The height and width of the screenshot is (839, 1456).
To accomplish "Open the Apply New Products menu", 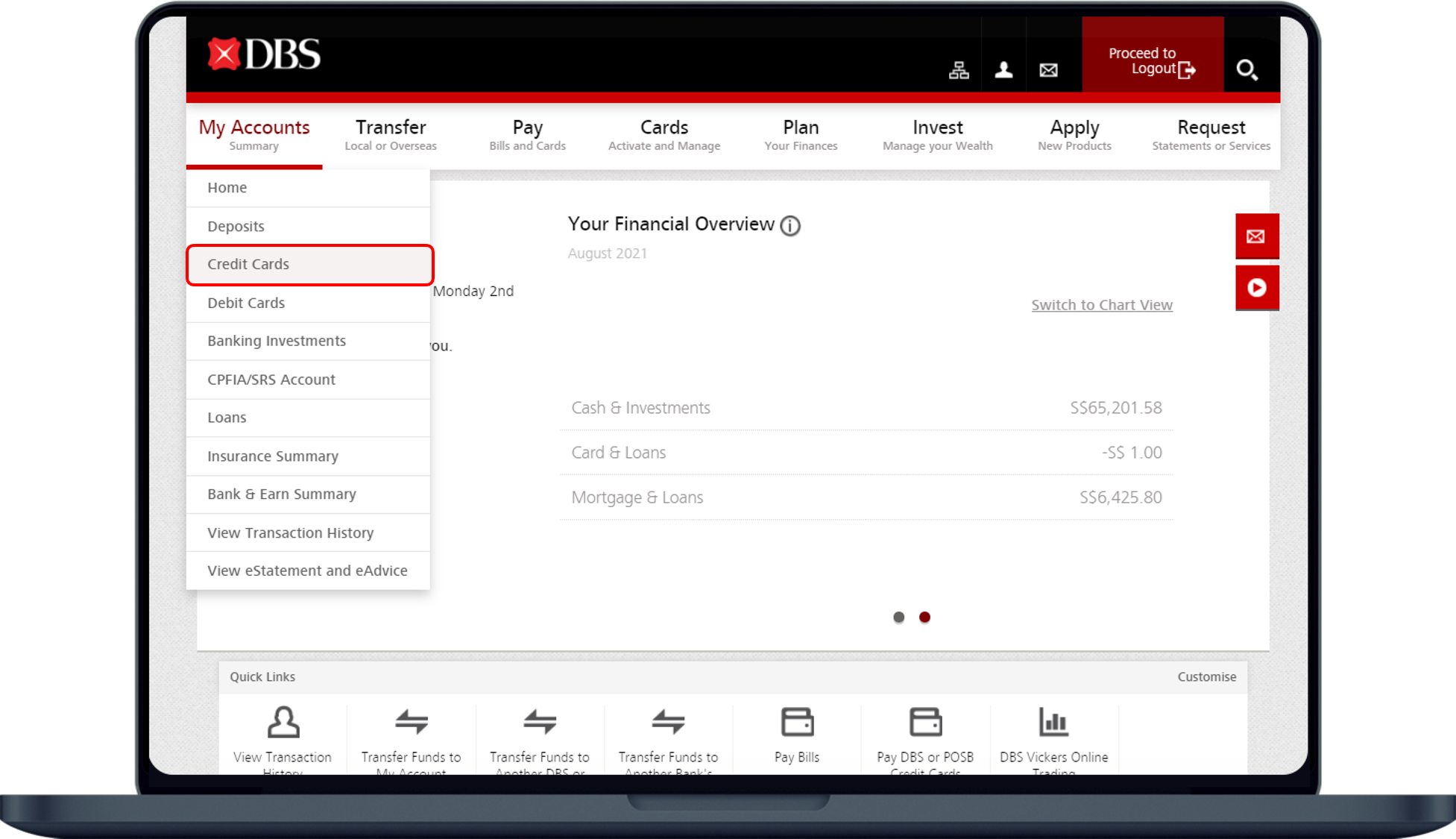I will [x=1074, y=135].
